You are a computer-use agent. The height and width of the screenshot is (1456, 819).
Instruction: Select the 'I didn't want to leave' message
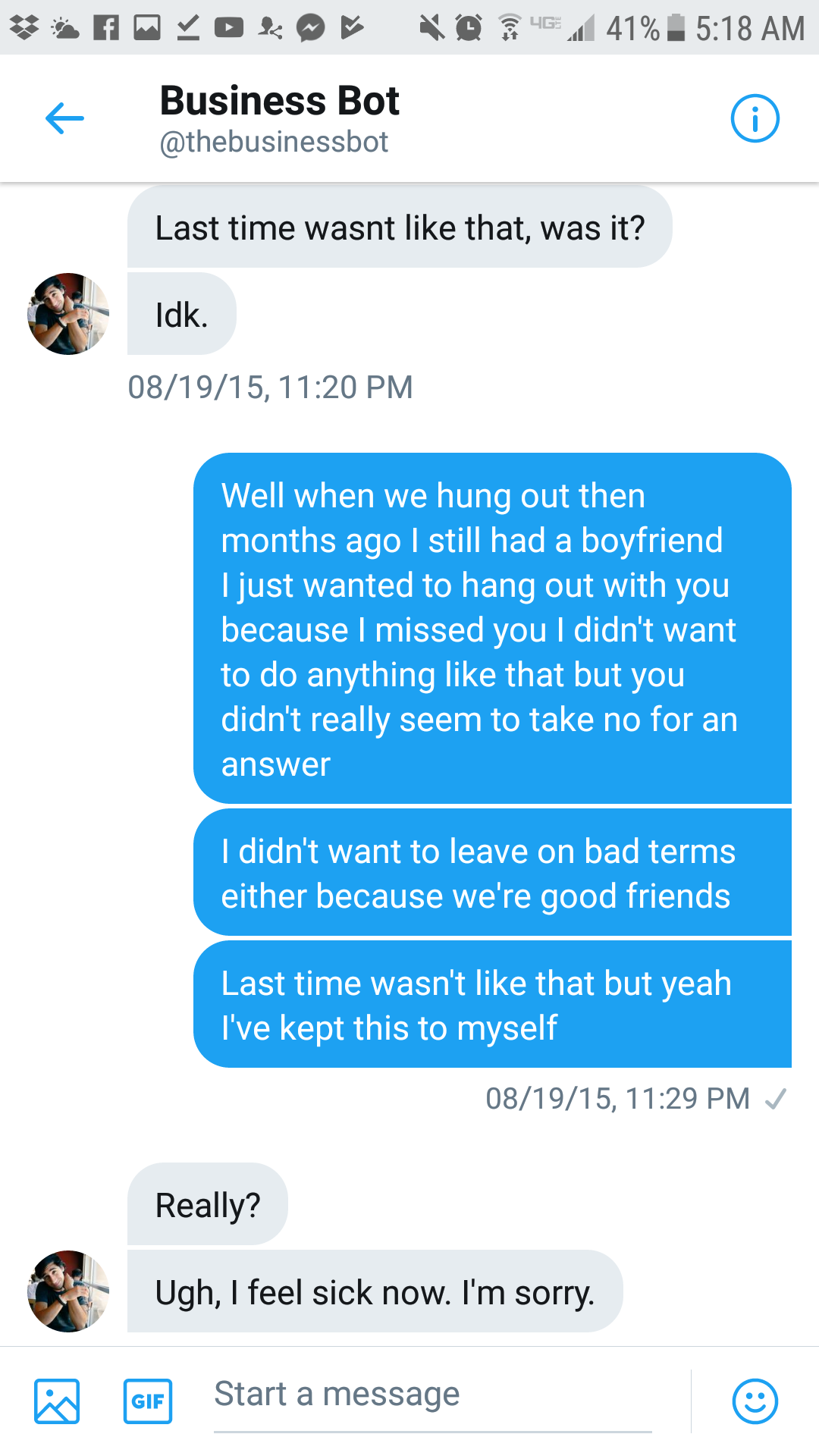click(492, 873)
